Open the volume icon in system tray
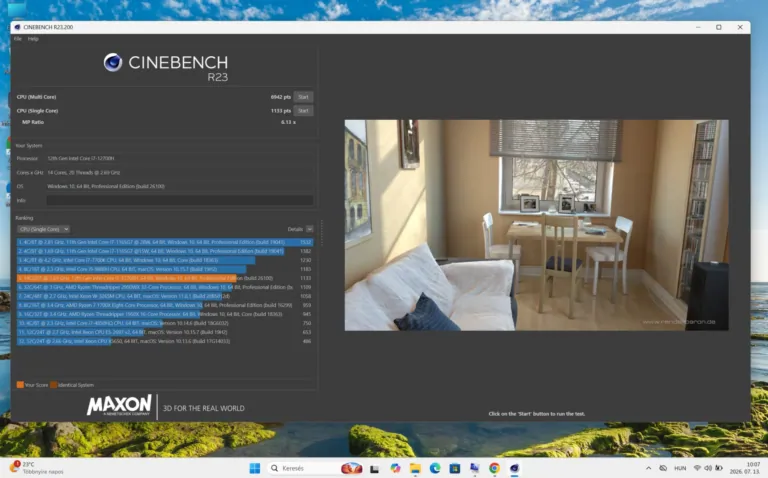Screen dimensions: 768x478 [708, 468]
